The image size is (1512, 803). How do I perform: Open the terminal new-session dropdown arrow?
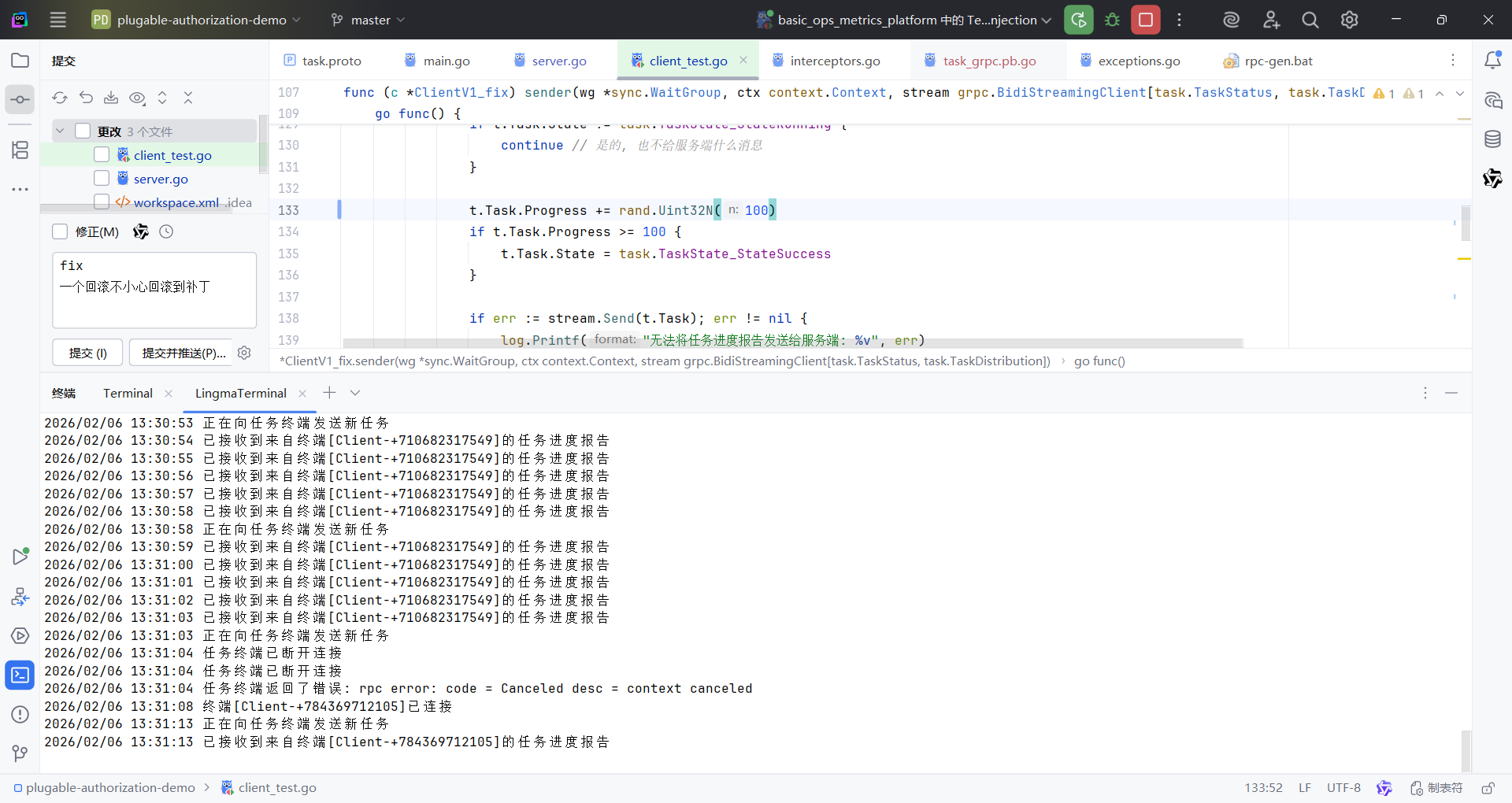click(x=355, y=393)
